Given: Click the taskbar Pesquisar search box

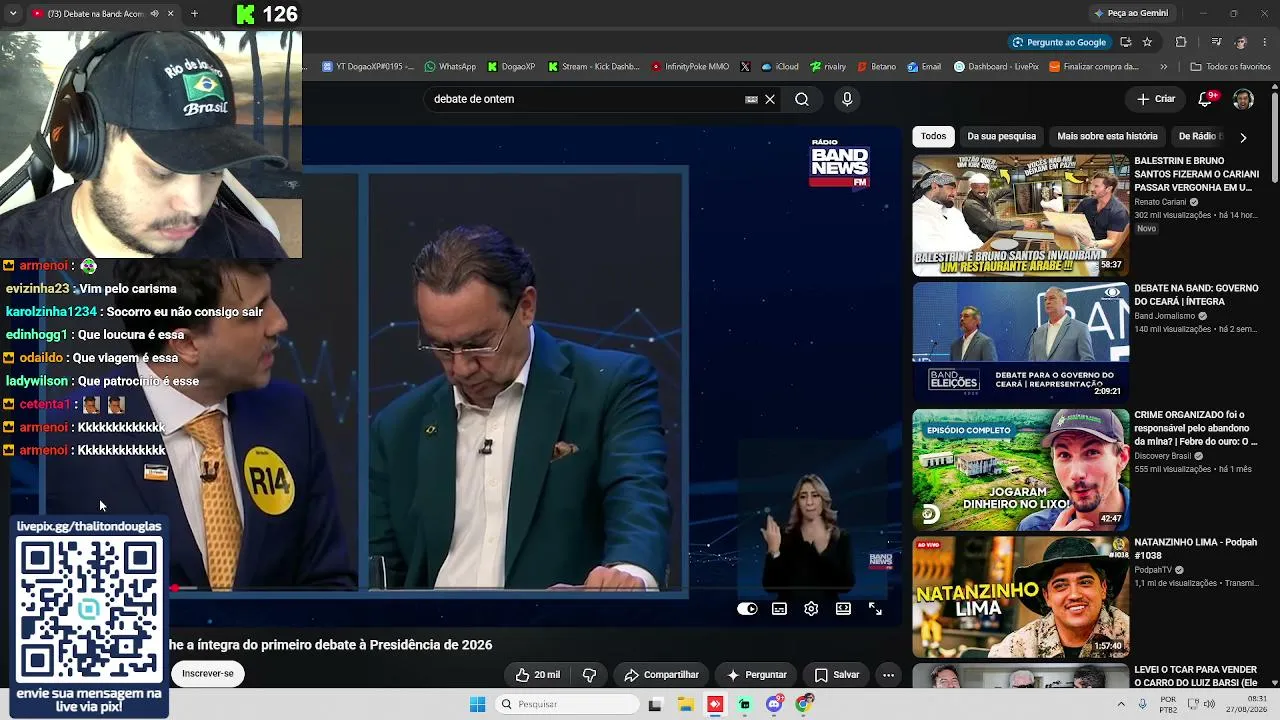Looking at the screenshot, I should [x=566, y=704].
